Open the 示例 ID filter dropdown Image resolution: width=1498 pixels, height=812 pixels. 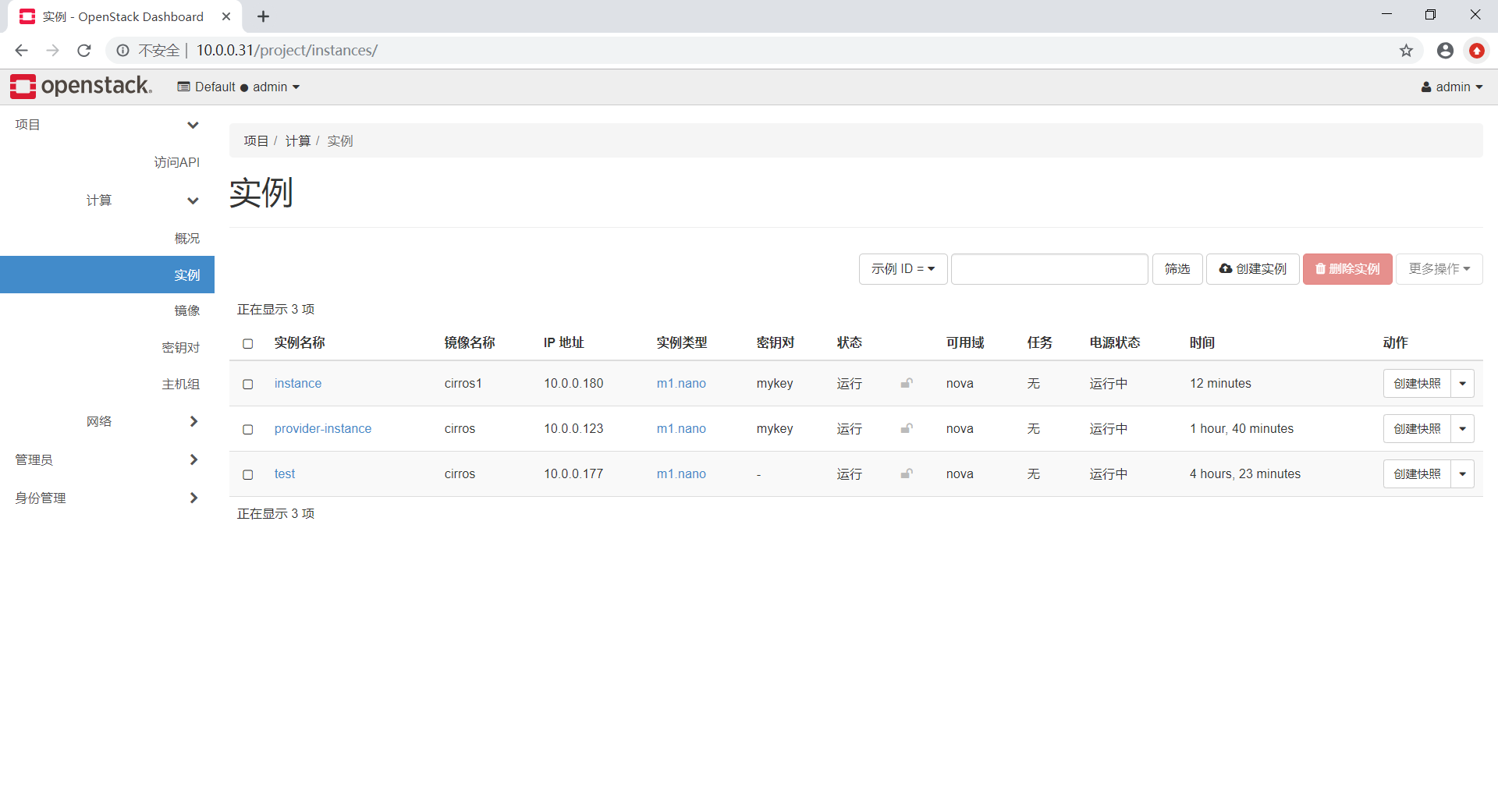click(903, 269)
